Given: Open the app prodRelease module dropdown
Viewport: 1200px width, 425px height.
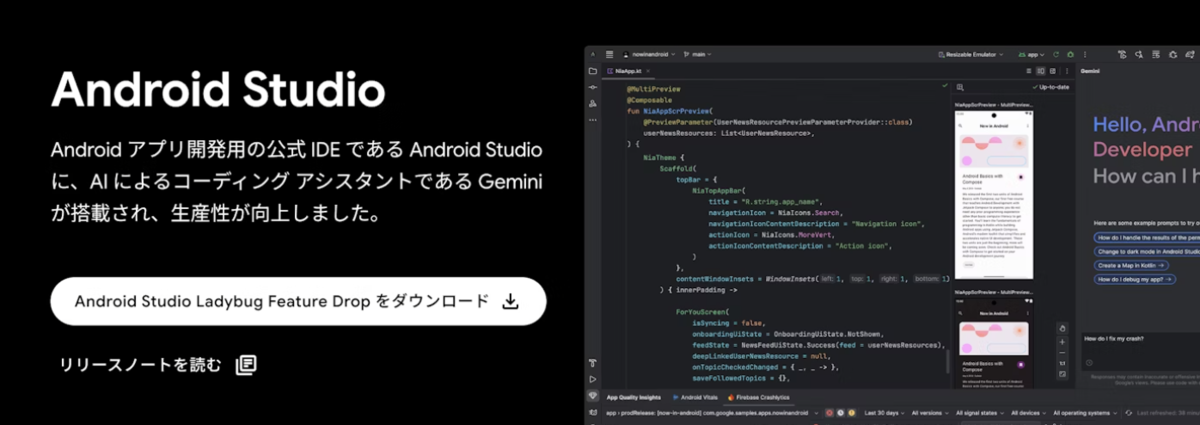Looking at the screenshot, I should 712,412.
